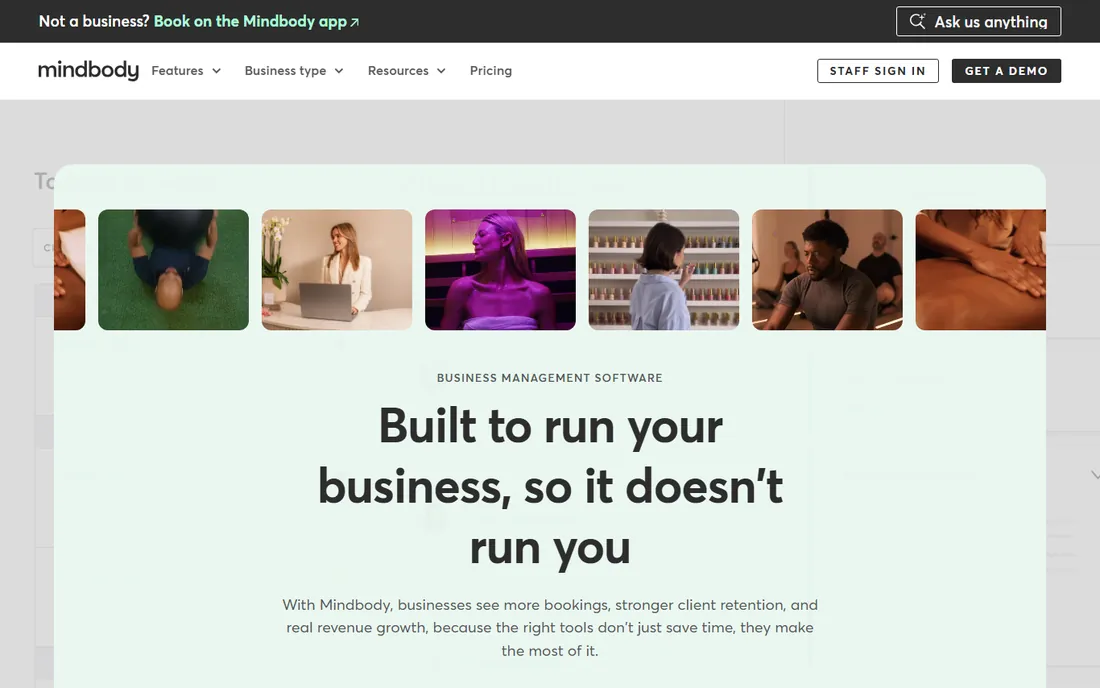Click the Built to run your business headline
This screenshot has height=688, width=1100.
pyautogui.click(x=550, y=487)
